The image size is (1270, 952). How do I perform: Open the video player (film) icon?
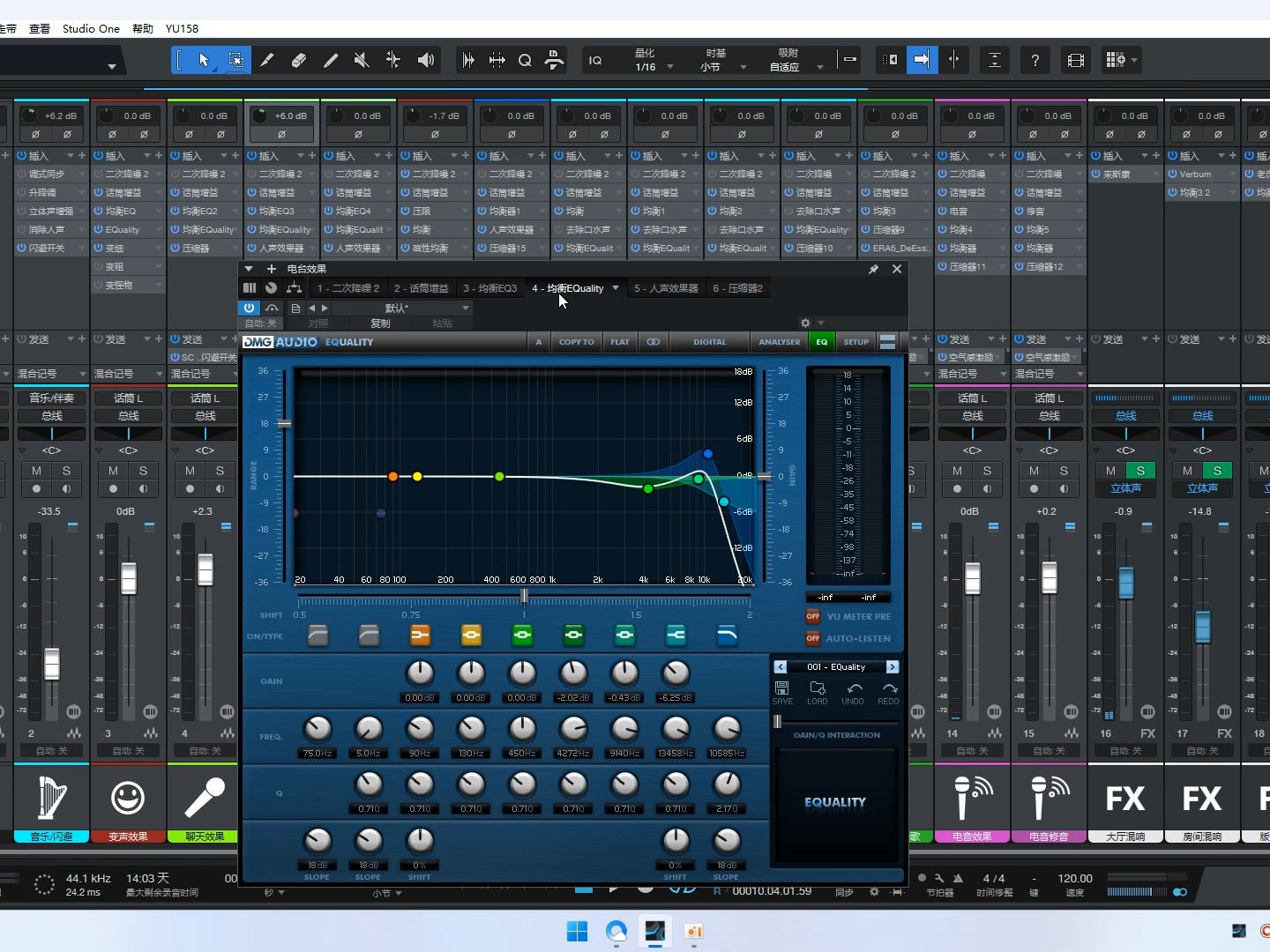point(1075,60)
